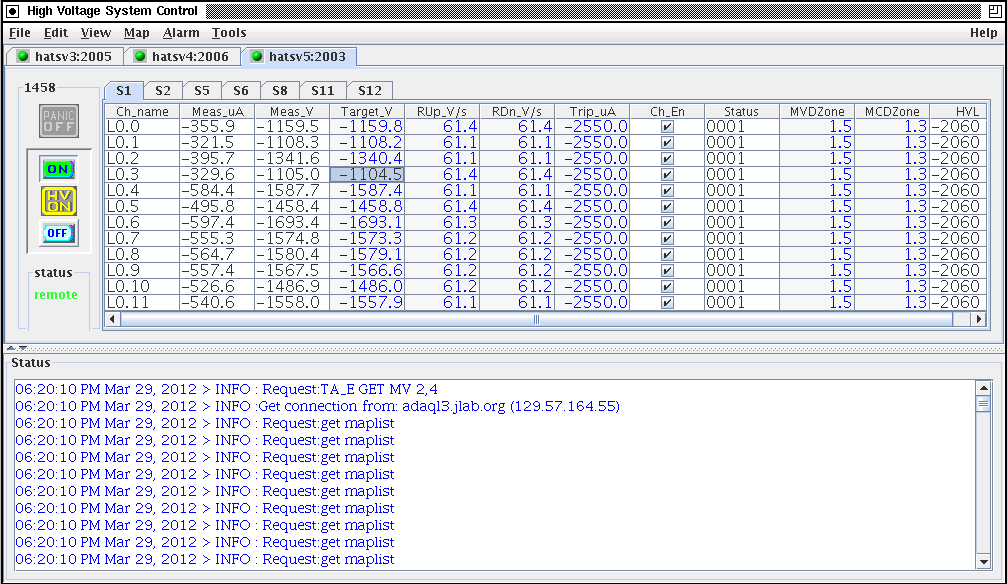This screenshot has height=584, width=1007.
Task: Click the window menu icon in title bar
Action: point(12,11)
